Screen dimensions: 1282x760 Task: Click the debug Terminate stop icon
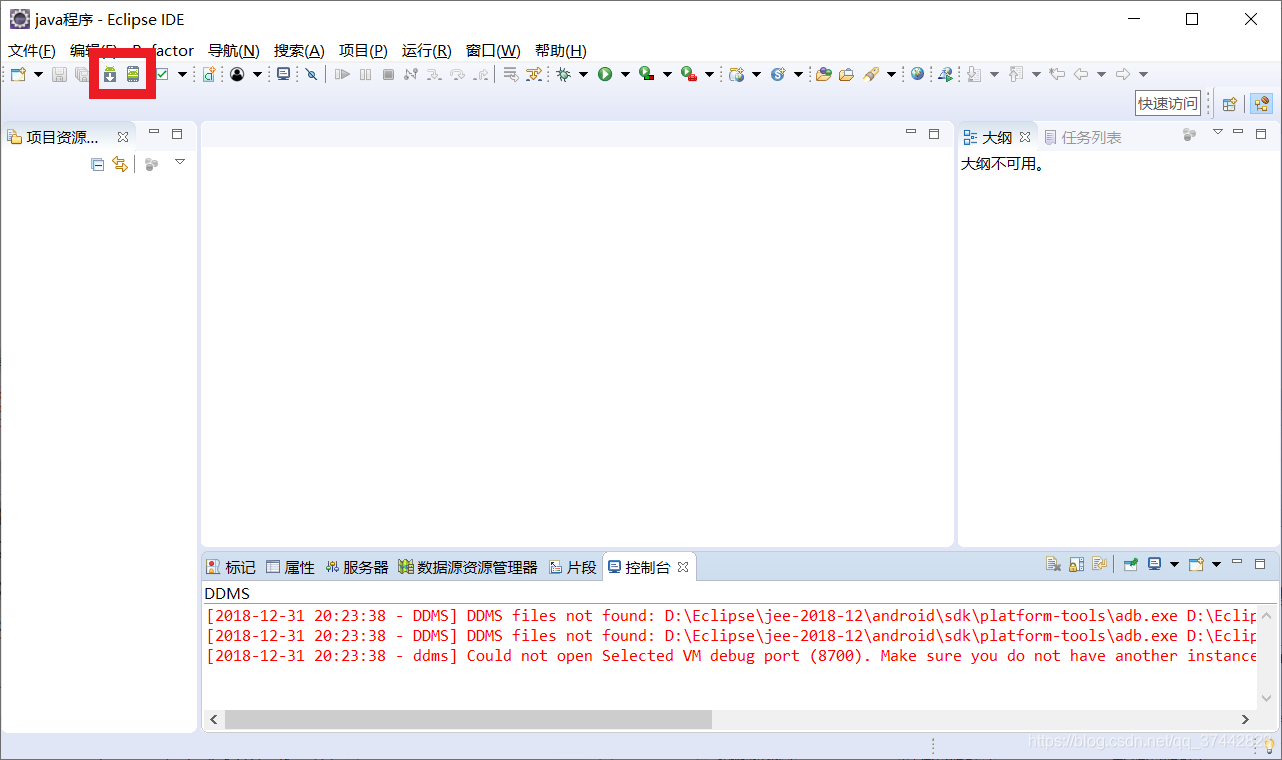(x=388, y=74)
